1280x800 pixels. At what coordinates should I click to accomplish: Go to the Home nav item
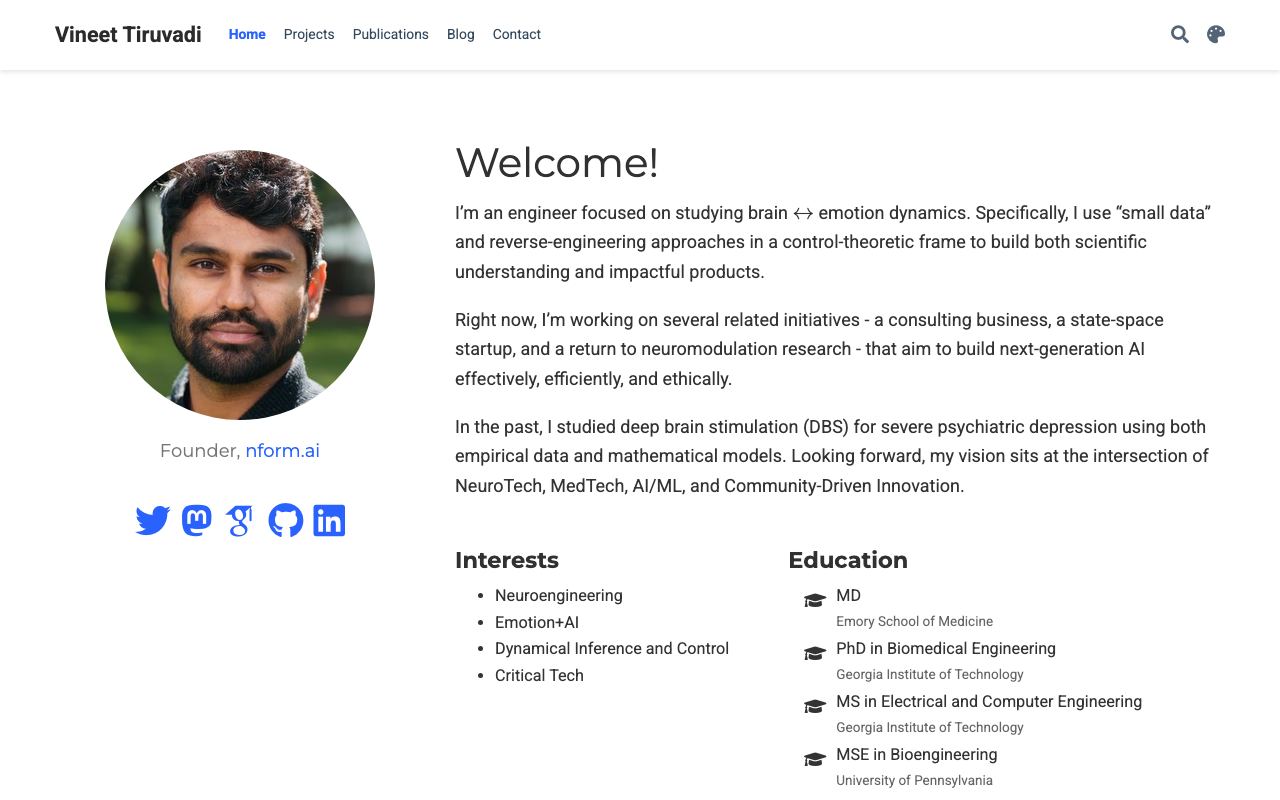click(247, 34)
